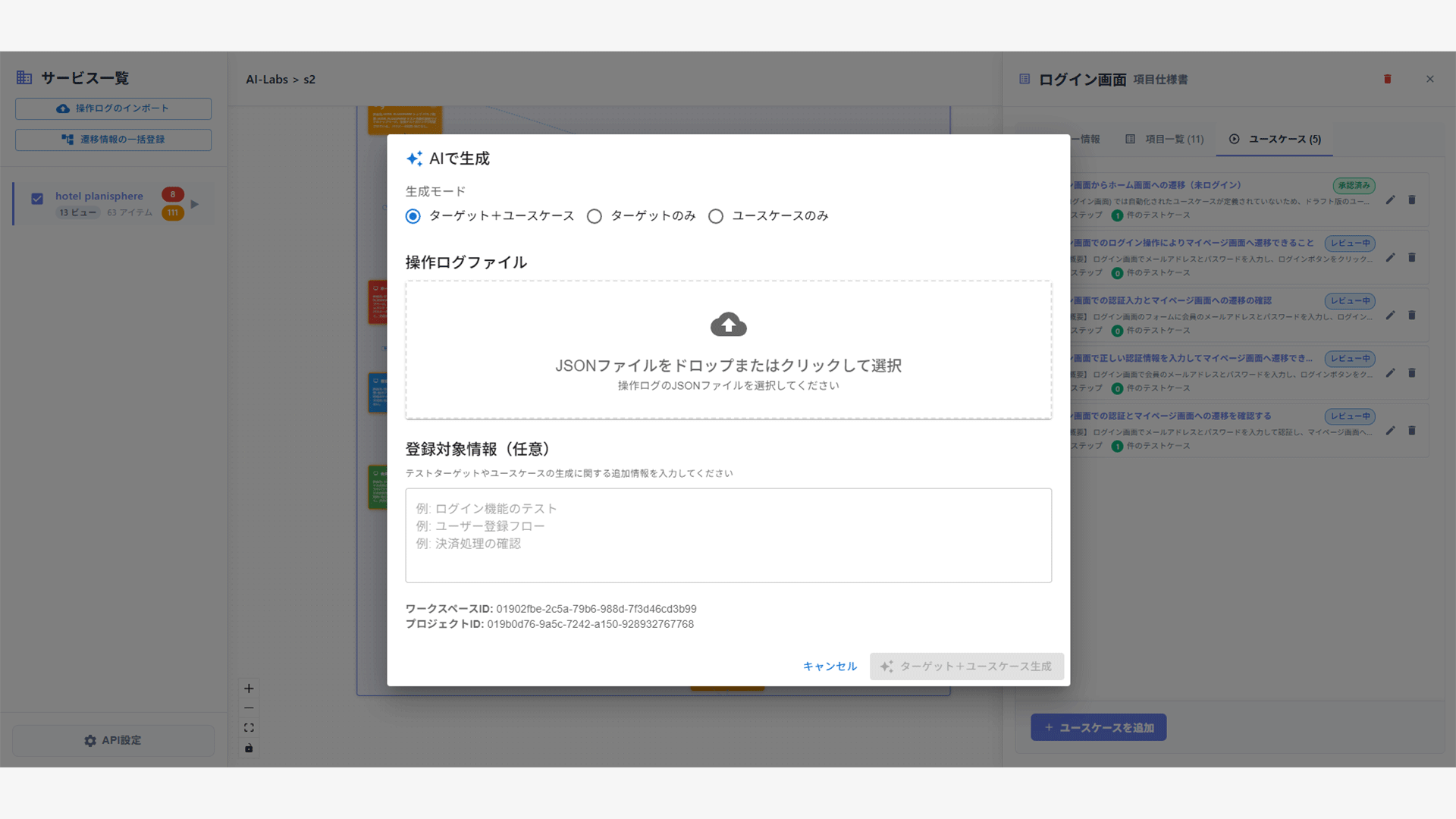Click 遷移情報の一括登録 button
1456x819 pixels.
[113, 140]
